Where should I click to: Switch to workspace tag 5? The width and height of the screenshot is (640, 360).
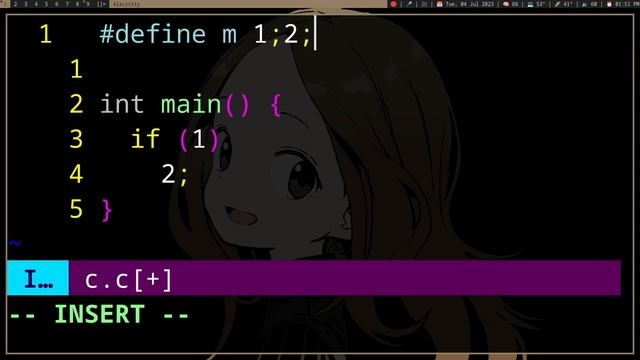click(x=46, y=4)
